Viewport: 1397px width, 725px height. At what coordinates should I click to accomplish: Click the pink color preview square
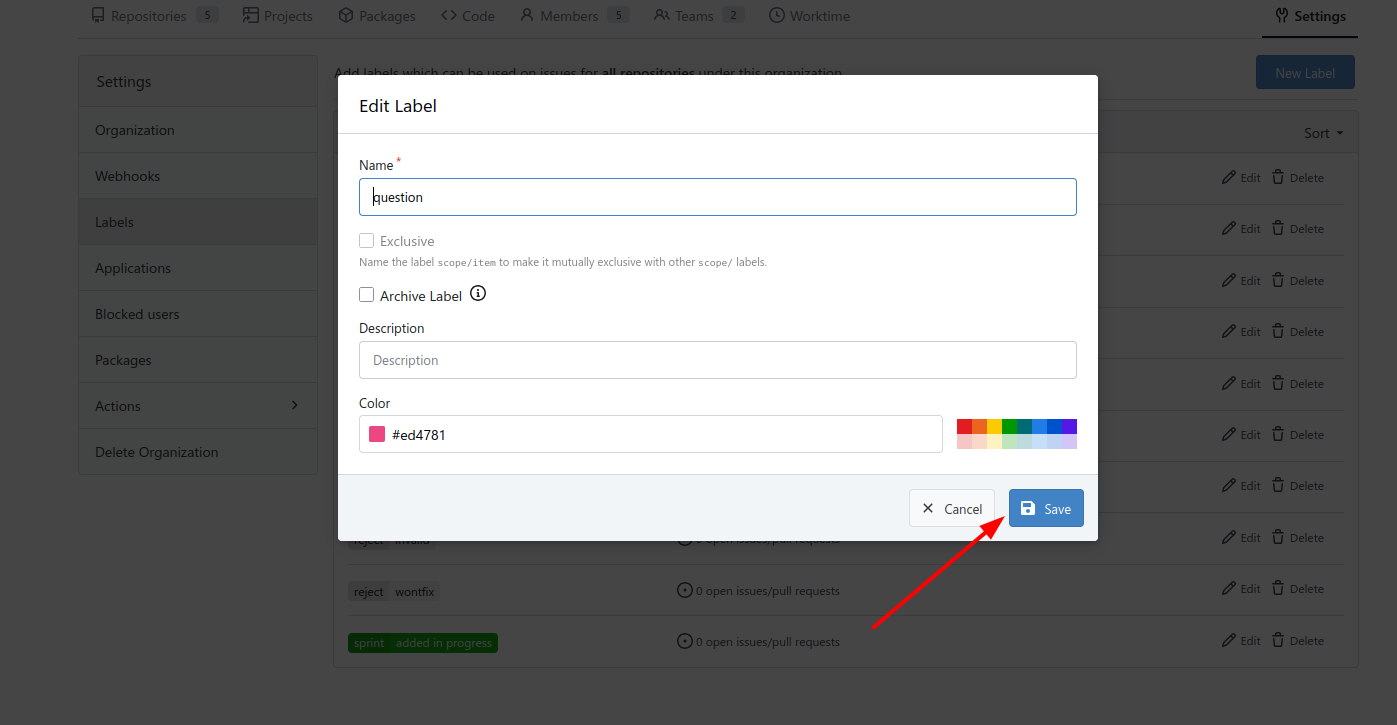click(x=377, y=434)
